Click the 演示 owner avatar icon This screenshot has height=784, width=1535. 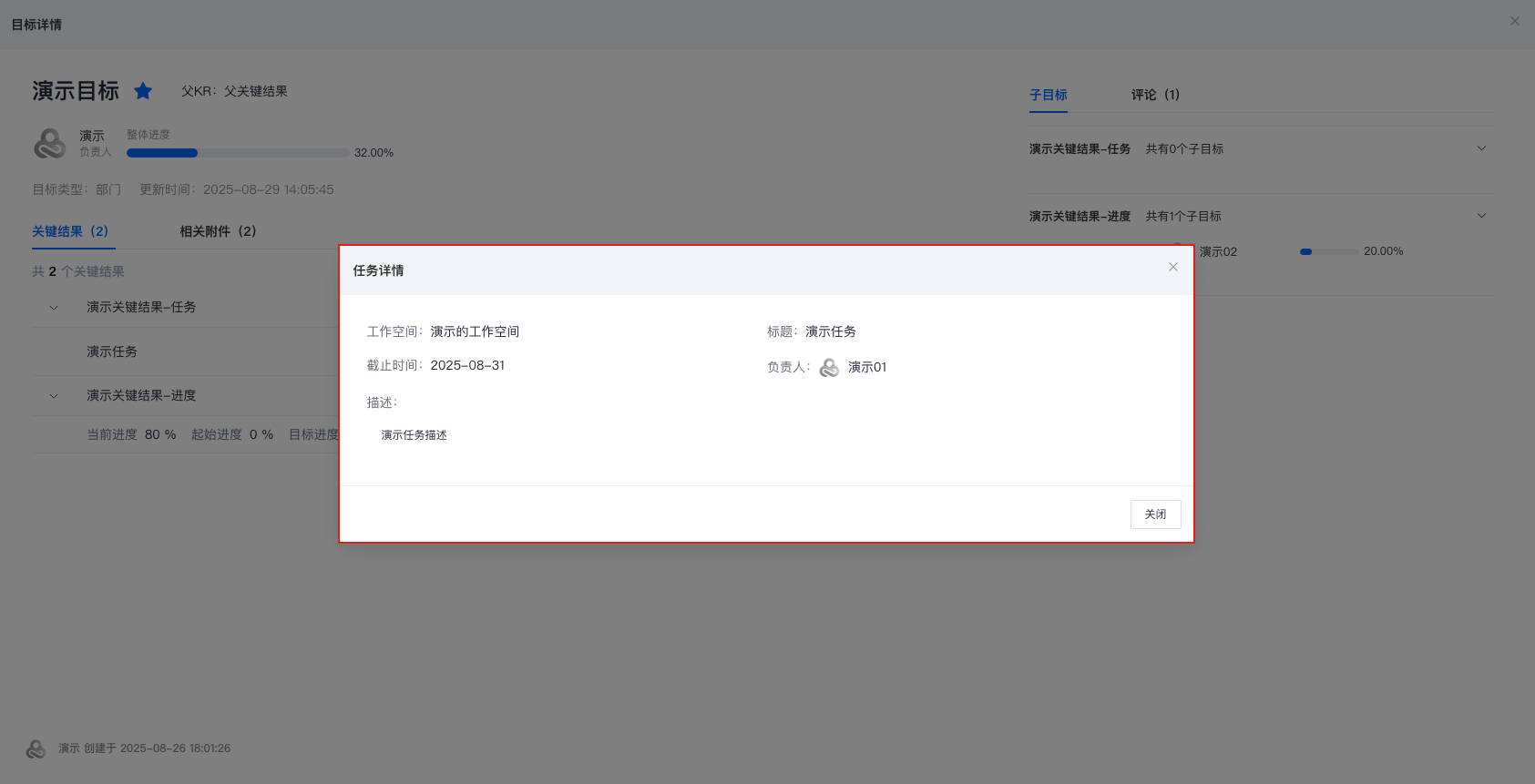coord(50,144)
